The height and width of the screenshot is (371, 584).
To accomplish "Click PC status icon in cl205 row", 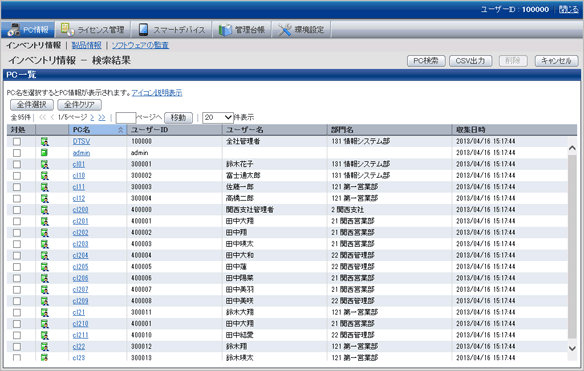I will pos(45,267).
